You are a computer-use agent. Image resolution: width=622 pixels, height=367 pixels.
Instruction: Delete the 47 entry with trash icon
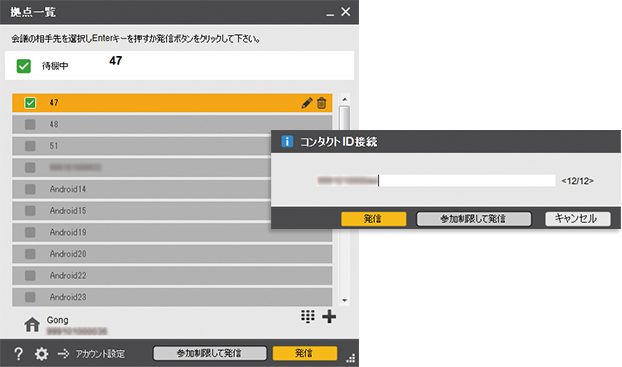(x=322, y=103)
